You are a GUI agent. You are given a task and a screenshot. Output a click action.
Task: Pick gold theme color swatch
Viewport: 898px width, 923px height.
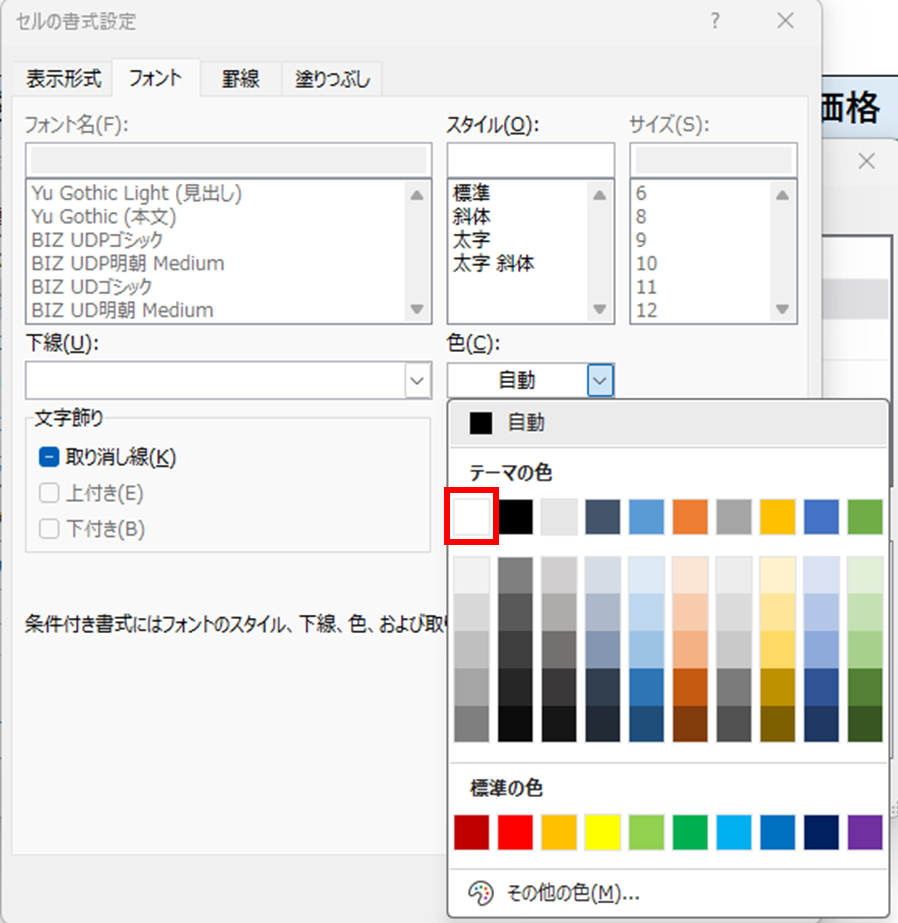coord(777,516)
